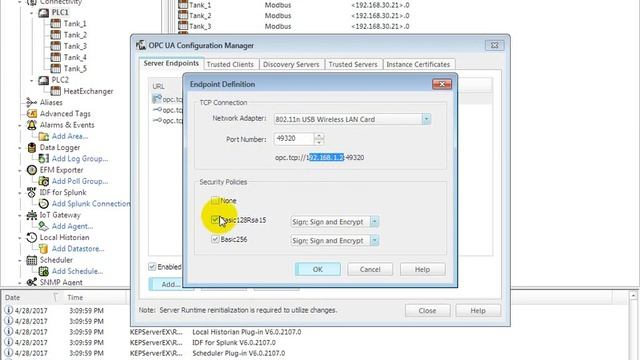
Task: Click the Add Poll Group icon
Action: (44, 181)
